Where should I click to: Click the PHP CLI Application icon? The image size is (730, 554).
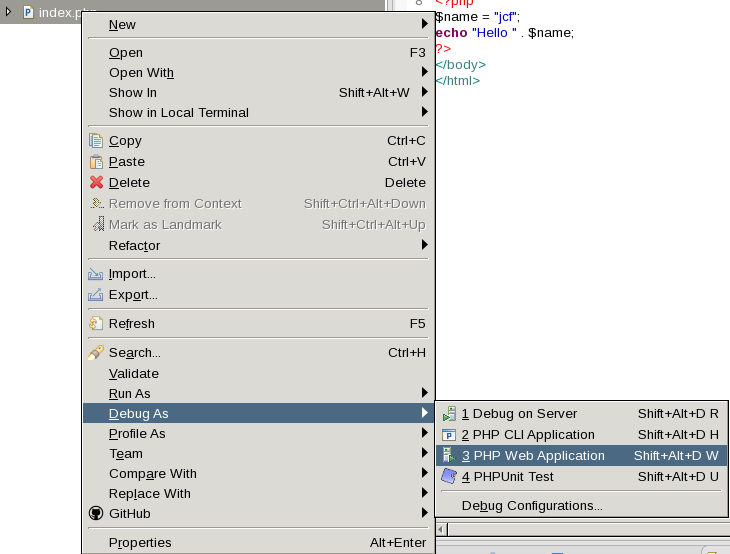point(449,435)
